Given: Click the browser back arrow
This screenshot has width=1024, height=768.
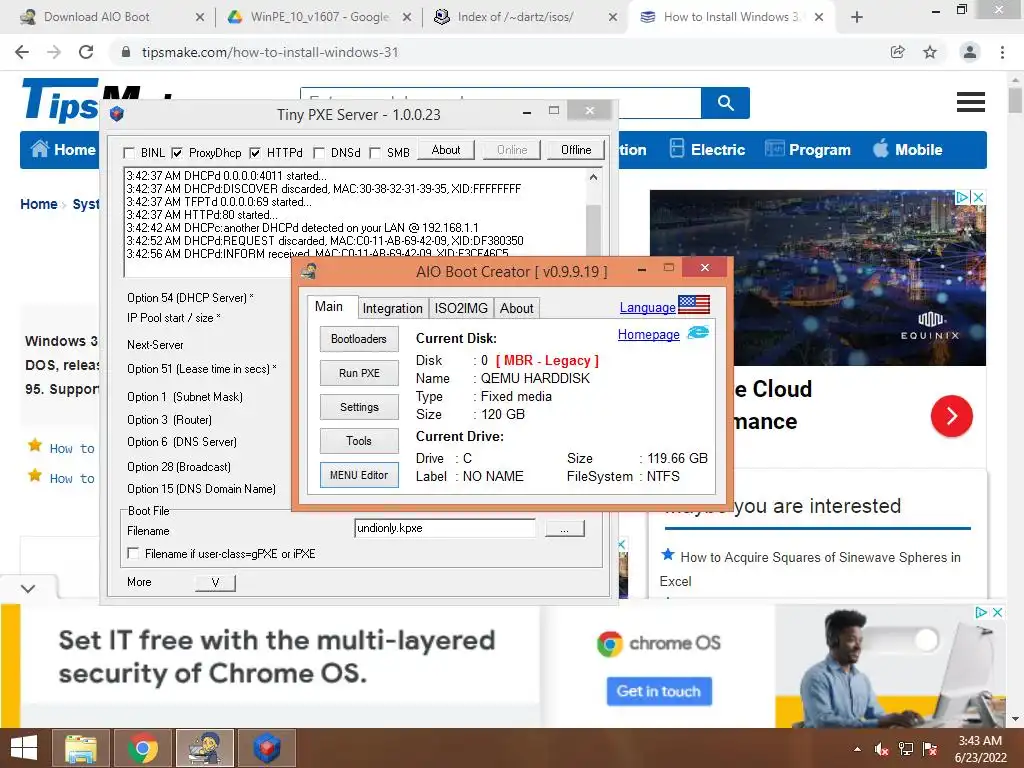Looking at the screenshot, I should (x=22, y=52).
